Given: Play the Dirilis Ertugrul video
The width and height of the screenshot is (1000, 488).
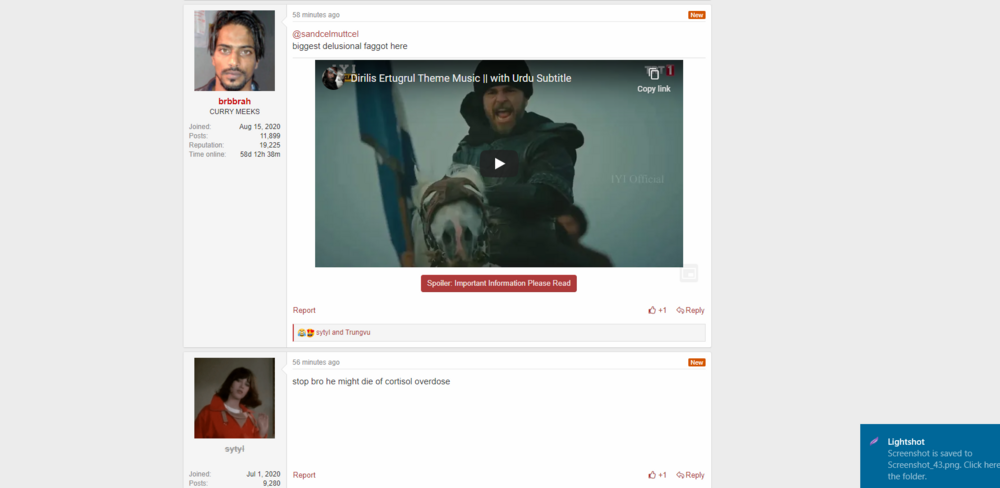Looking at the screenshot, I should point(499,164).
